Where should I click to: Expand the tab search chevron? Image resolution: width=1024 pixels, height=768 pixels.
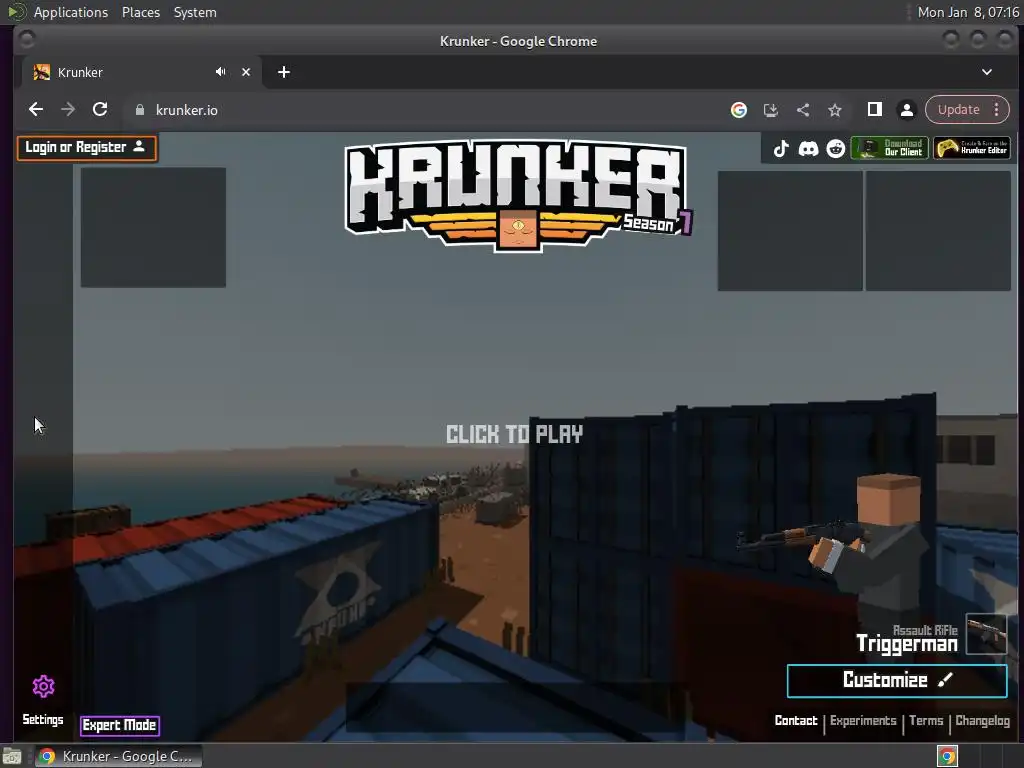point(987,72)
